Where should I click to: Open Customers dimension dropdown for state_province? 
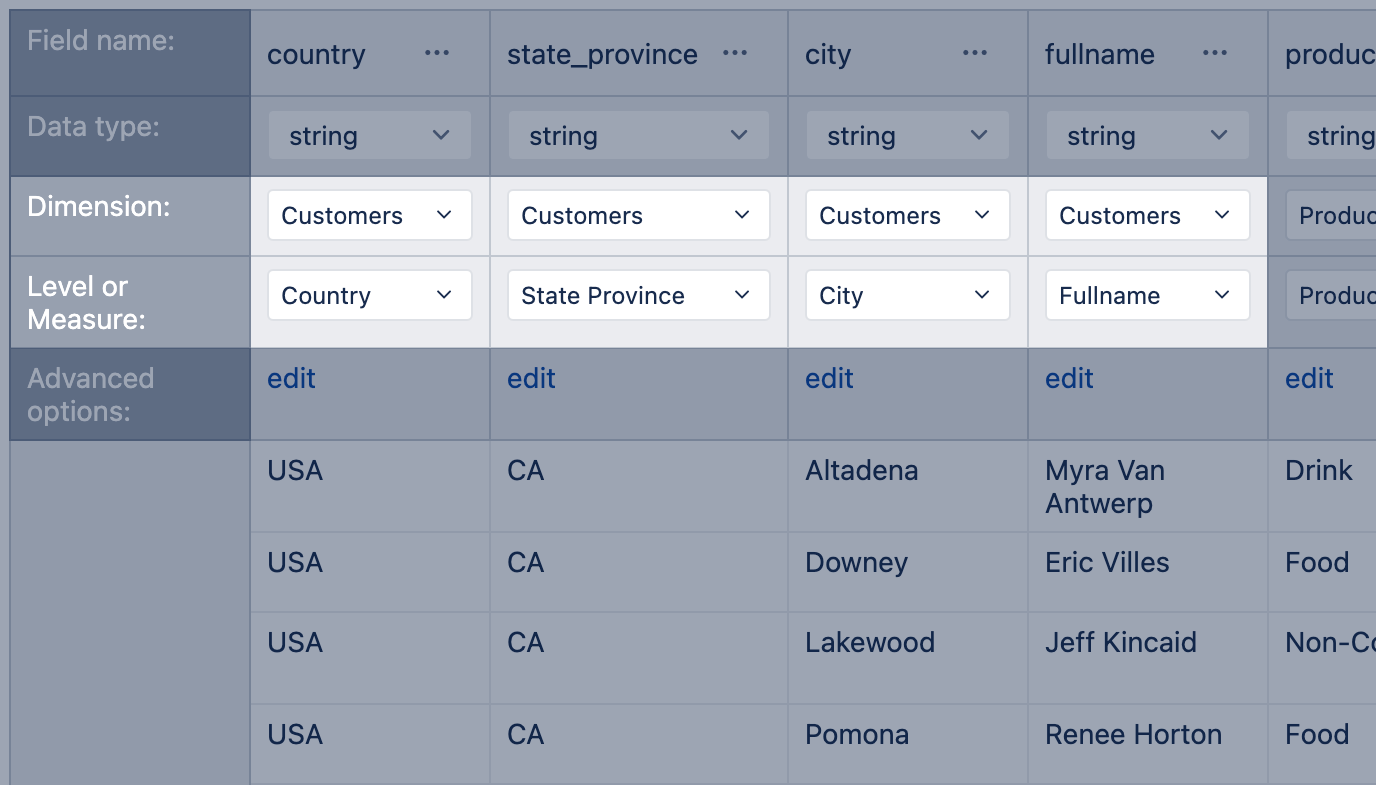pyautogui.click(x=638, y=216)
